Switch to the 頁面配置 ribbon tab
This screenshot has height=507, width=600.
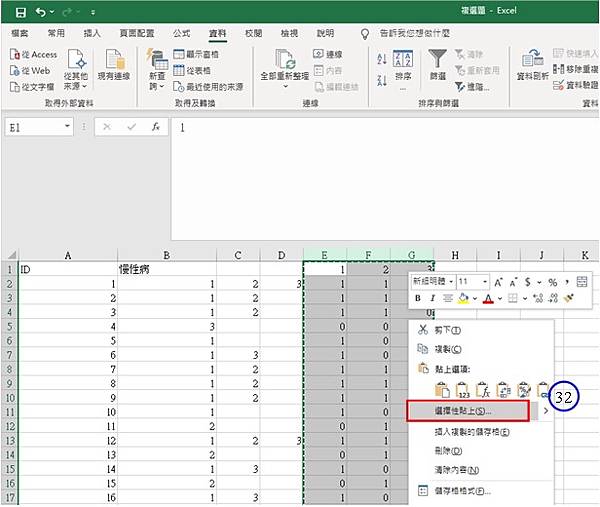click(x=137, y=33)
